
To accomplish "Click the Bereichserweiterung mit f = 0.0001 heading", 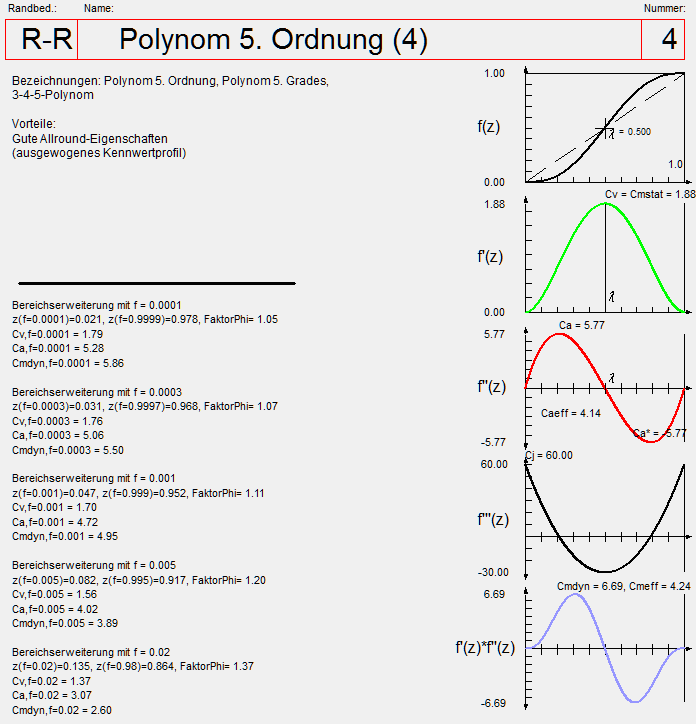I will click(x=96, y=304).
